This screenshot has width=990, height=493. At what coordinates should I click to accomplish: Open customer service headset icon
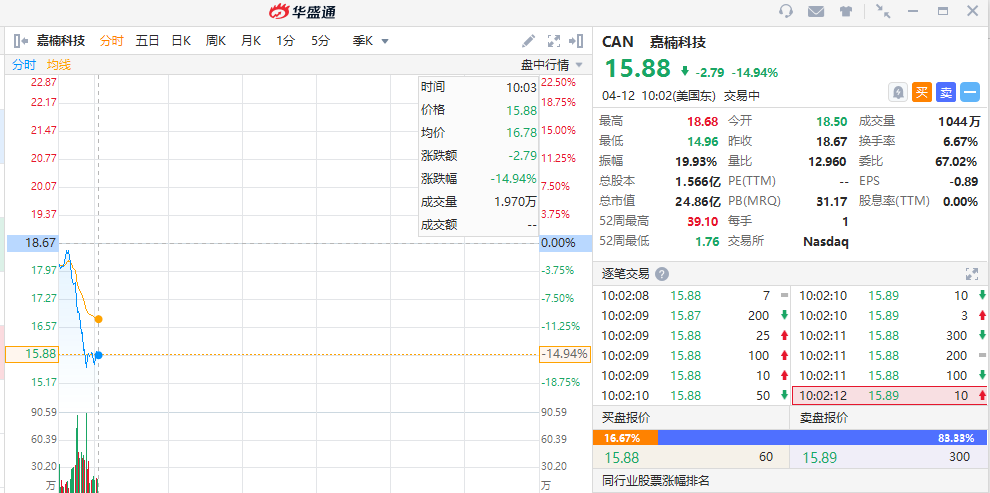point(786,12)
